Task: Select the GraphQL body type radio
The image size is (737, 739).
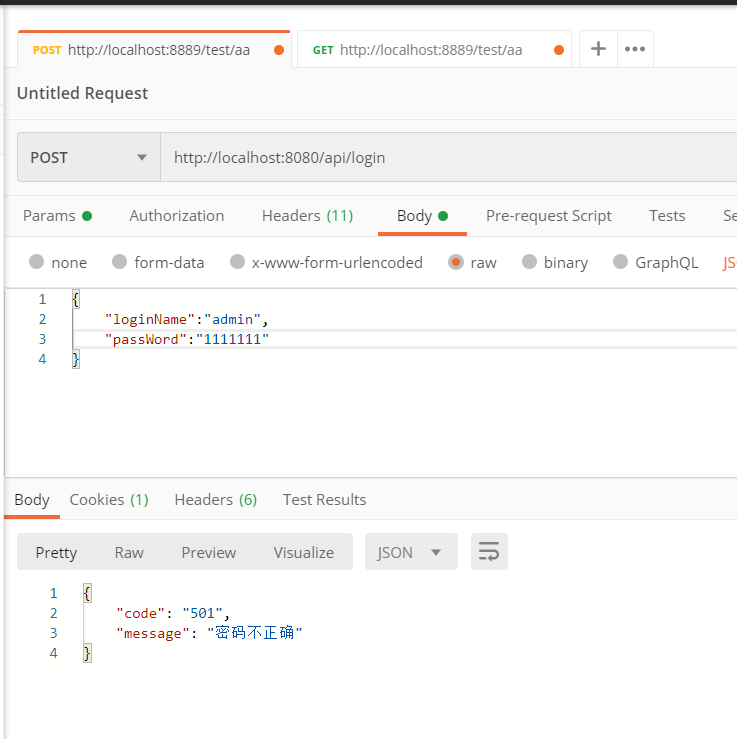Action: click(x=620, y=262)
